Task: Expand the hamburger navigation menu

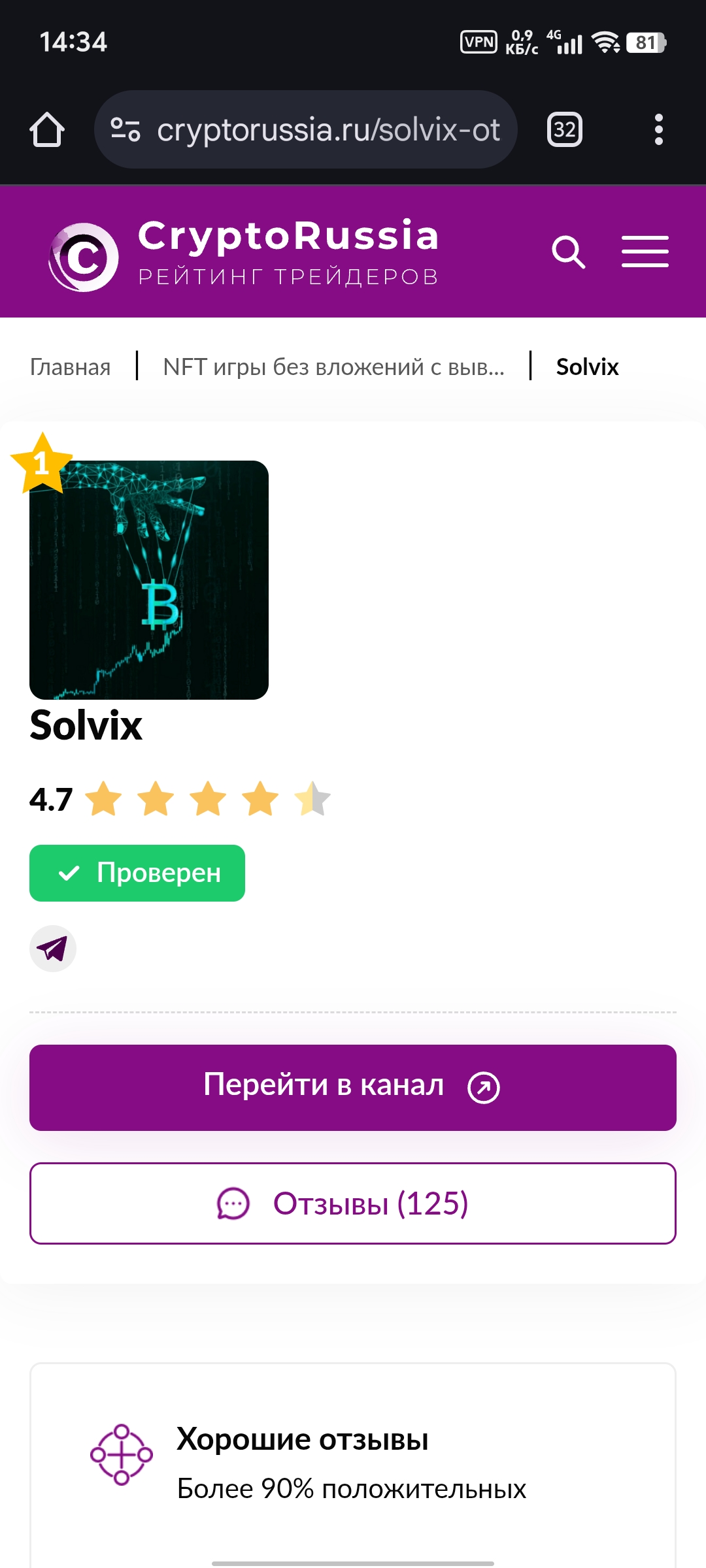Action: [645, 252]
